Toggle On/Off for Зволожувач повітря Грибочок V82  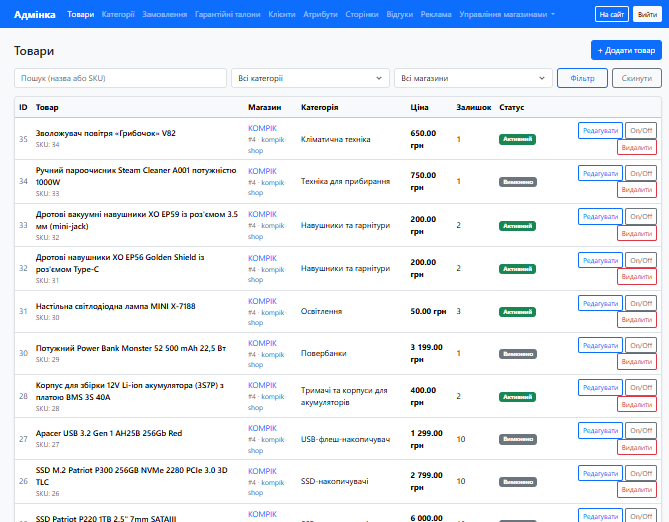[641, 131]
